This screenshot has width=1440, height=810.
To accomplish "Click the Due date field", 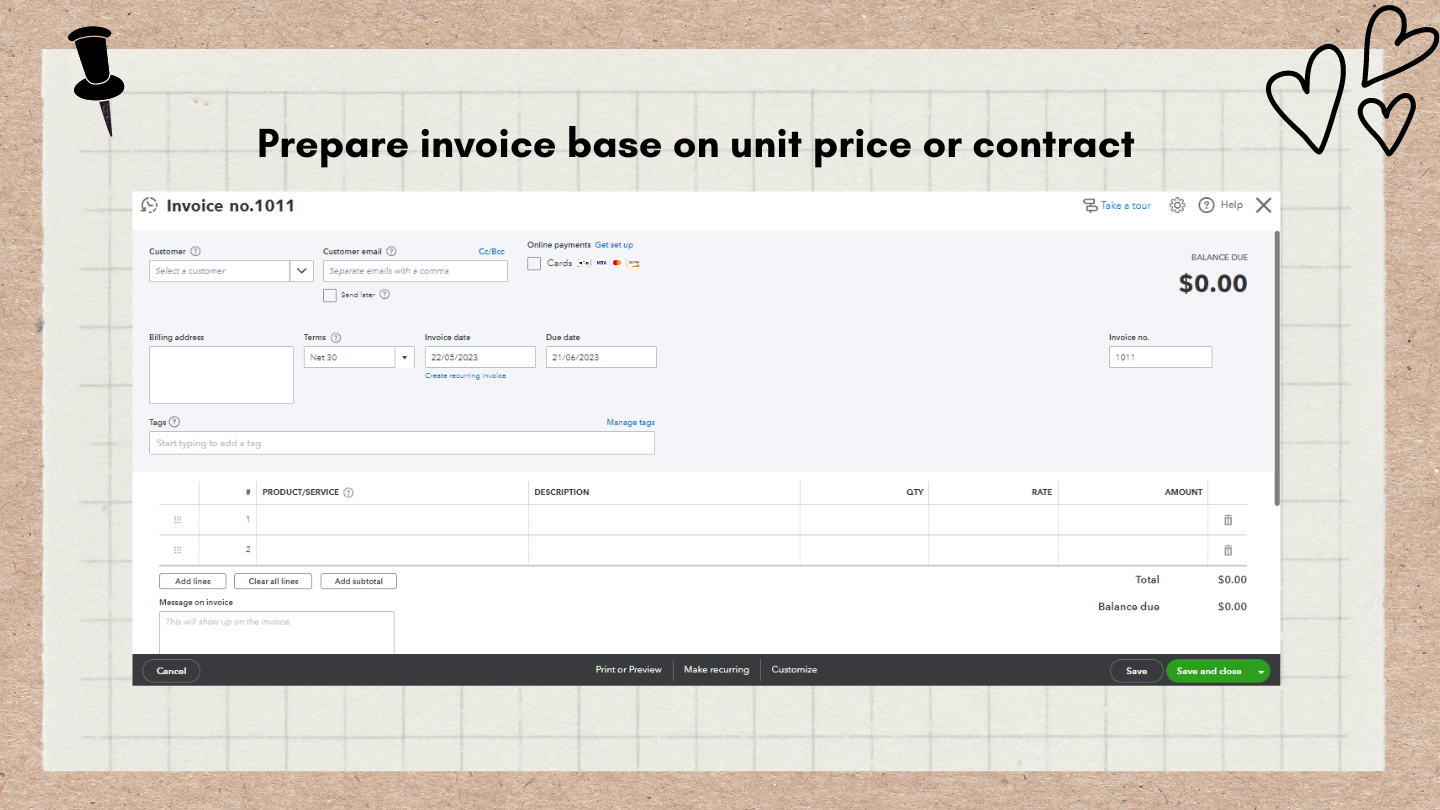I will click(x=601, y=357).
